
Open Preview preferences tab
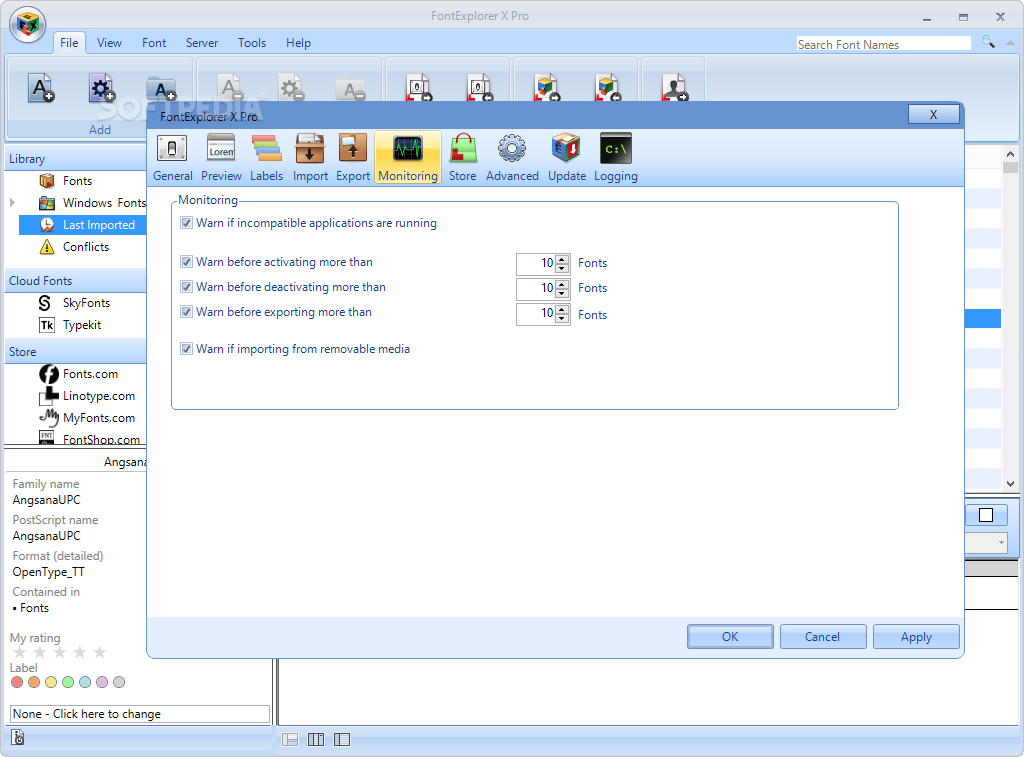click(221, 157)
